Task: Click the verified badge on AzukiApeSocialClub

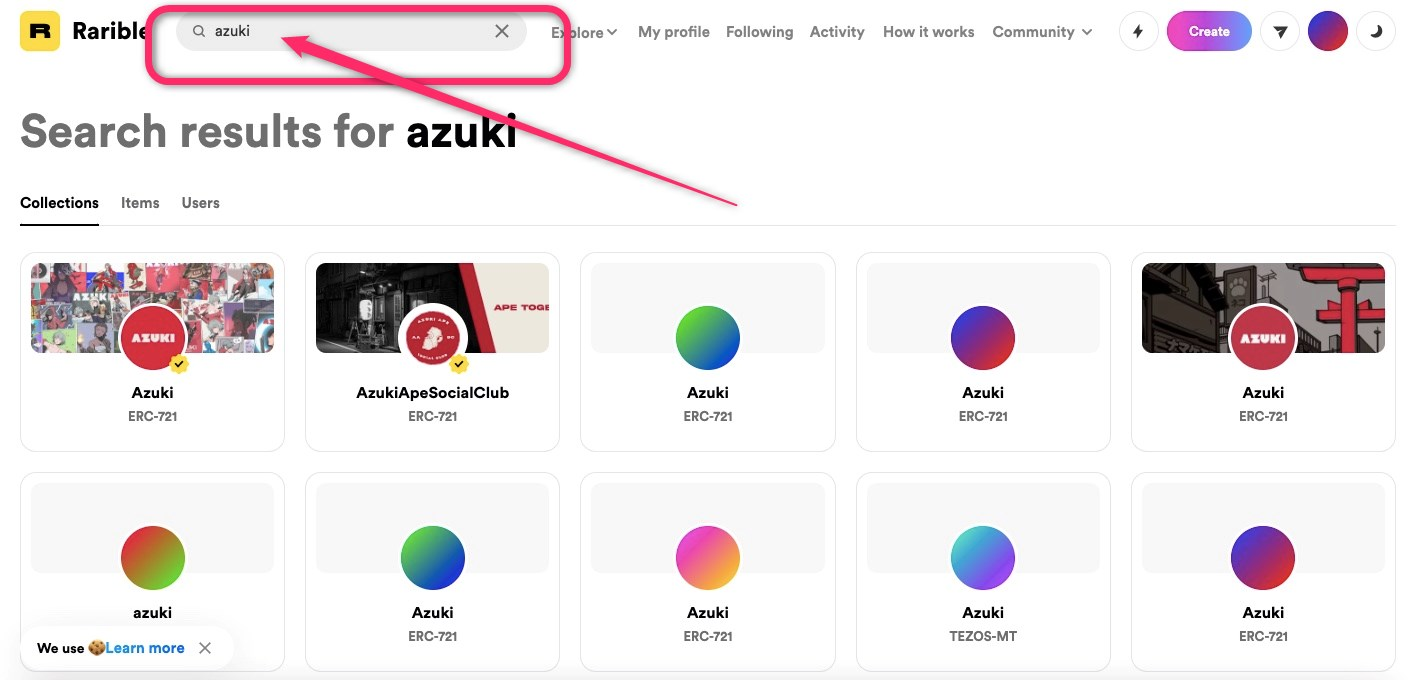Action: [x=460, y=365]
